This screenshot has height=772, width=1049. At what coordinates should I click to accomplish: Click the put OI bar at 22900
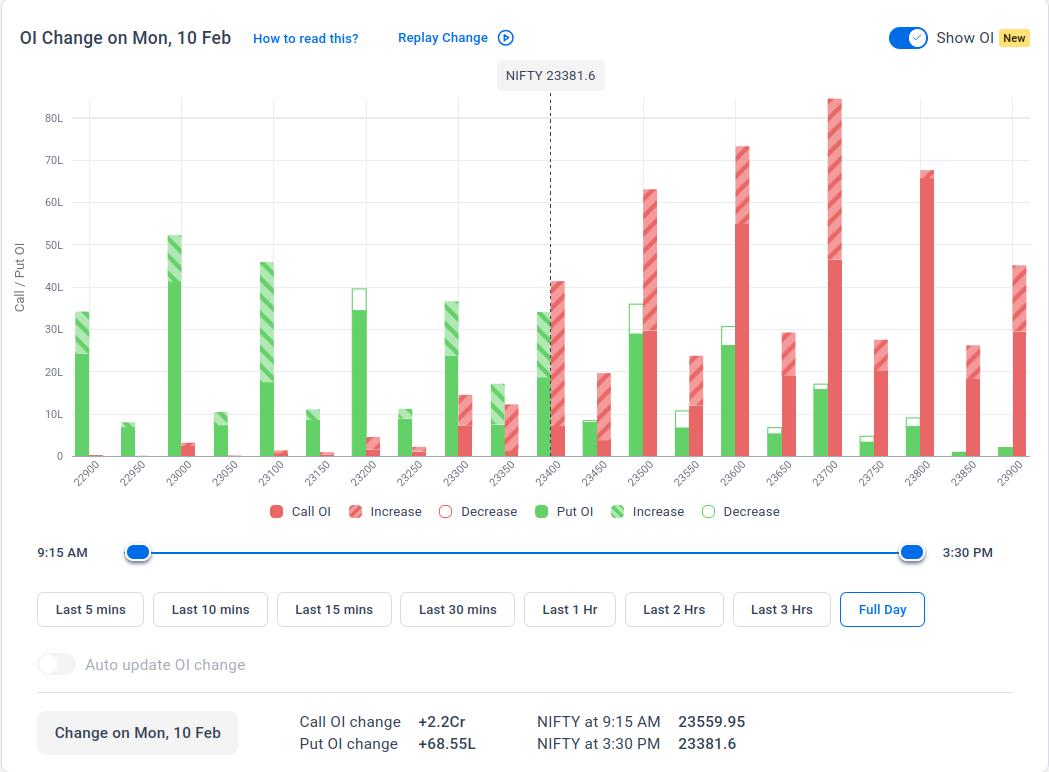[x=82, y=384]
